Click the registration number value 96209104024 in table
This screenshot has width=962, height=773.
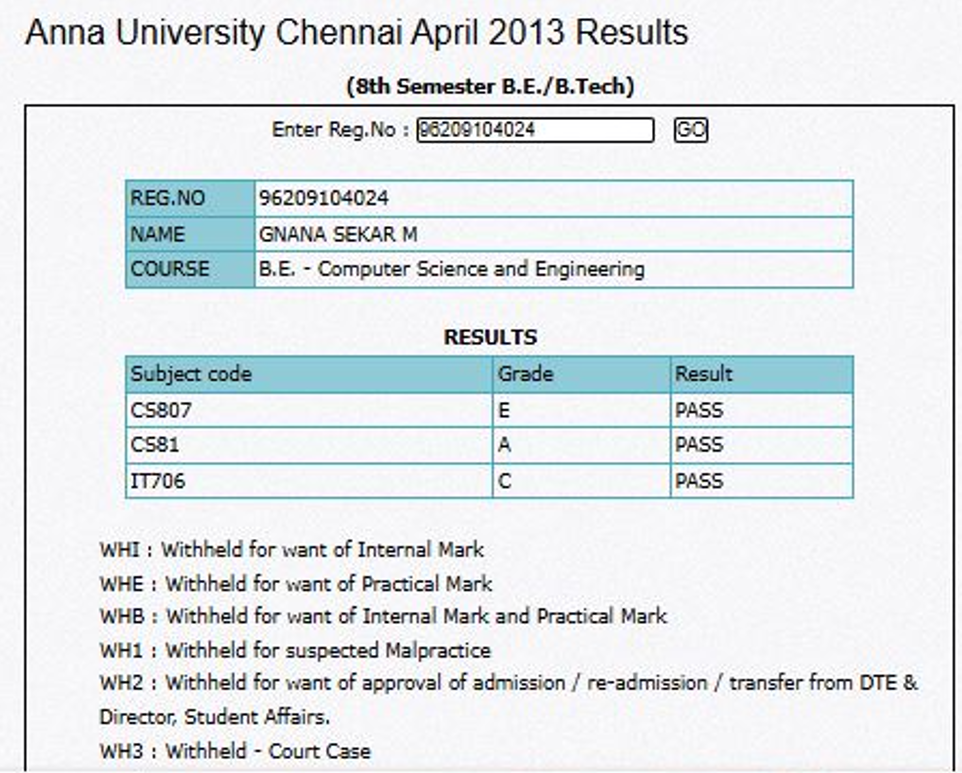tap(324, 198)
